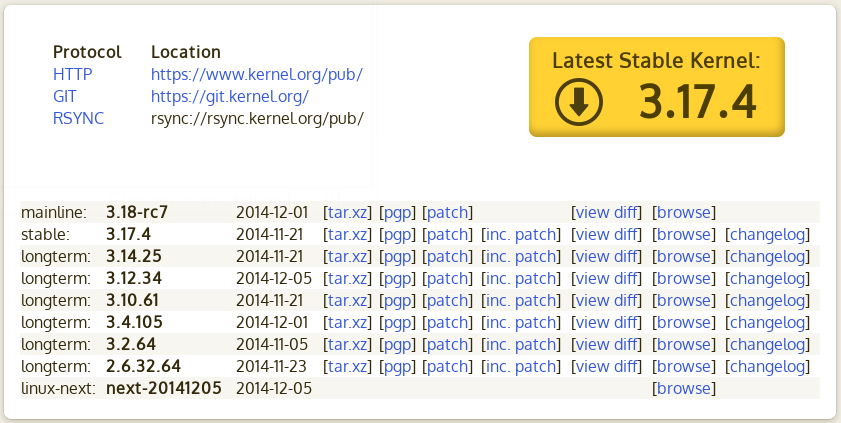Image resolution: width=841 pixels, height=423 pixels.
Task: Download tar.xz for longterm 2.6.32.64
Action: pyautogui.click(x=347, y=366)
